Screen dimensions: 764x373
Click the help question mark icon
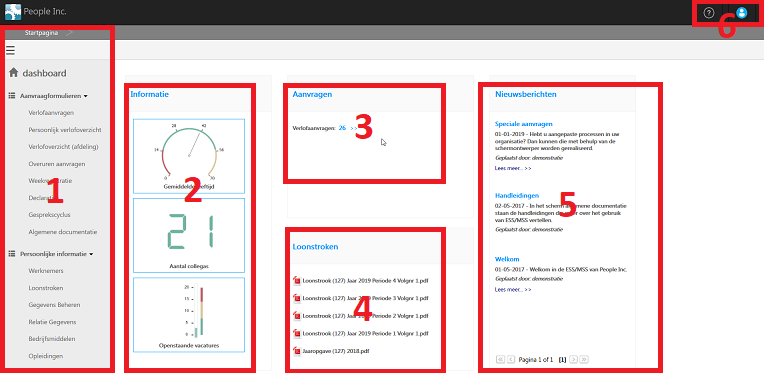point(709,13)
